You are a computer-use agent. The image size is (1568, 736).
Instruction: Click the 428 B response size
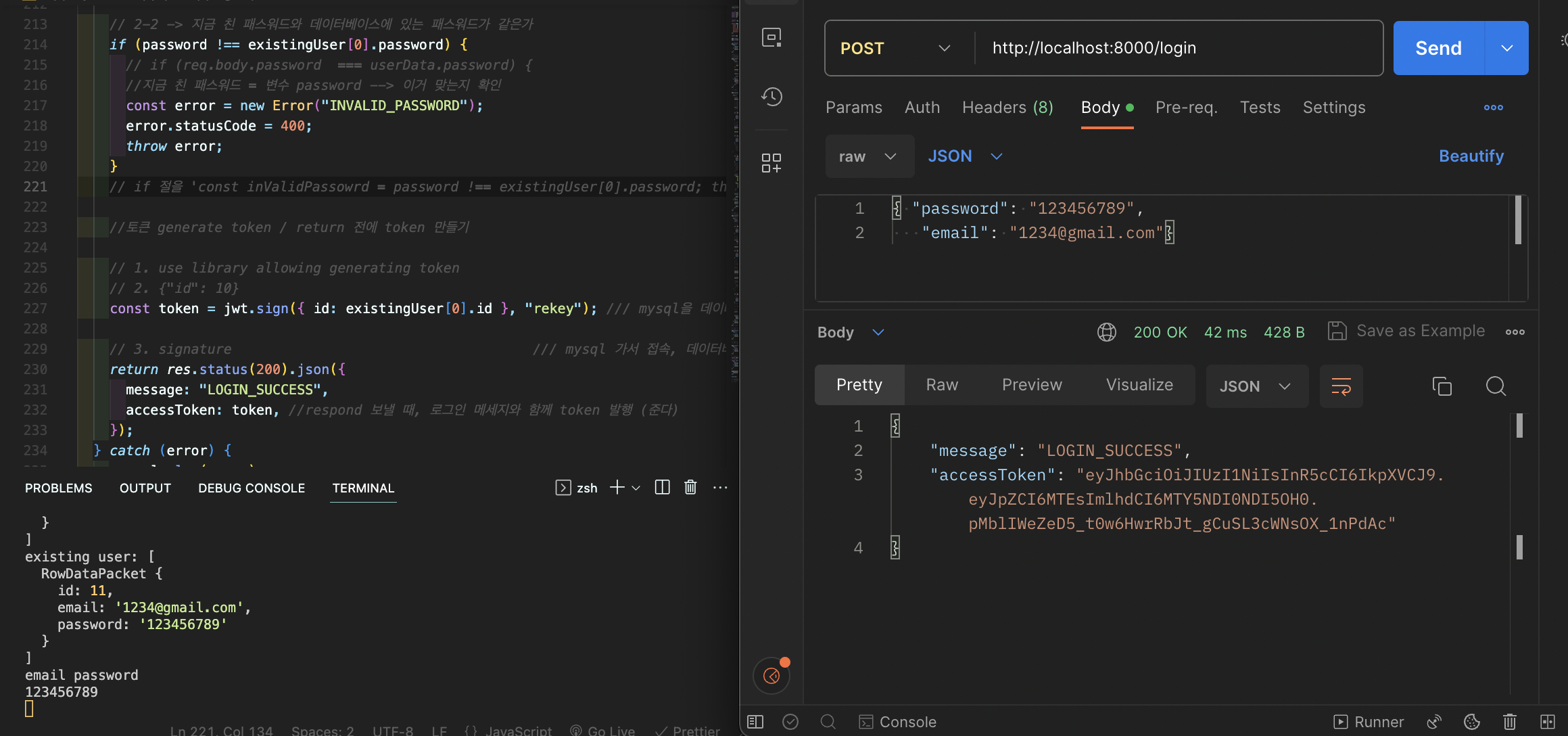coord(1284,332)
